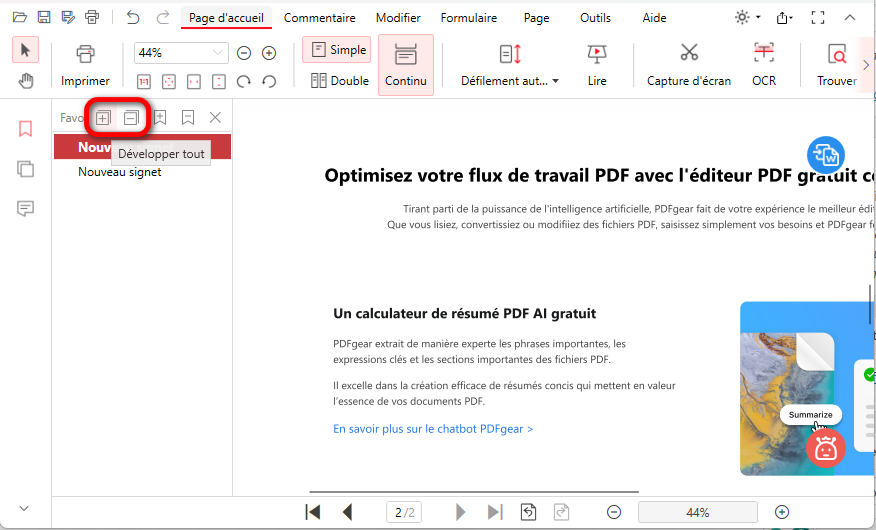Screen dimensions: 876x530
Task: Rotate the page clockwise
Action: (244, 82)
